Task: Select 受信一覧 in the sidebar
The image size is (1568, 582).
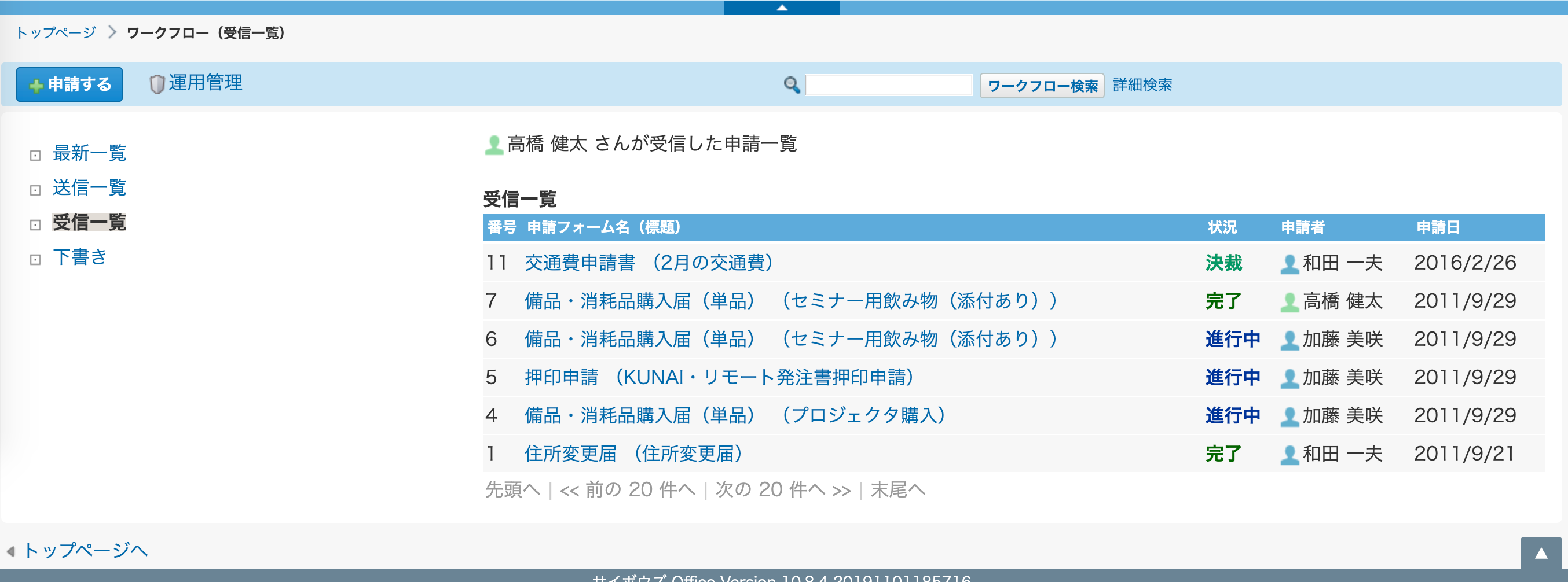Action: [x=90, y=222]
